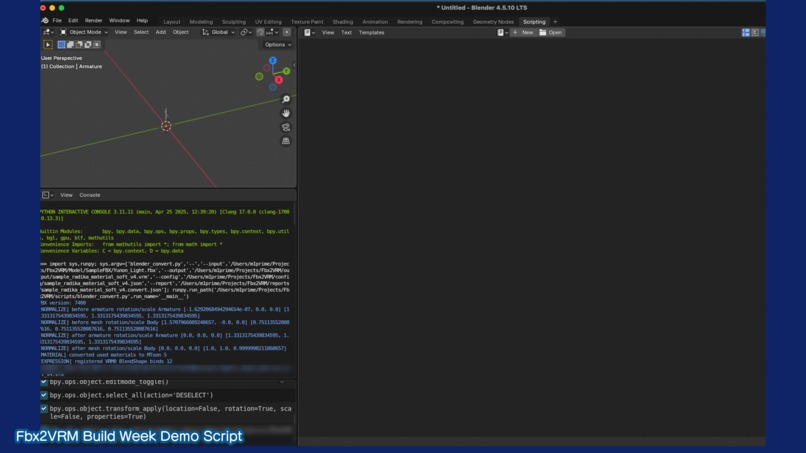Click the plus icon beside New
This screenshot has height=453, width=806.
[x=516, y=32]
